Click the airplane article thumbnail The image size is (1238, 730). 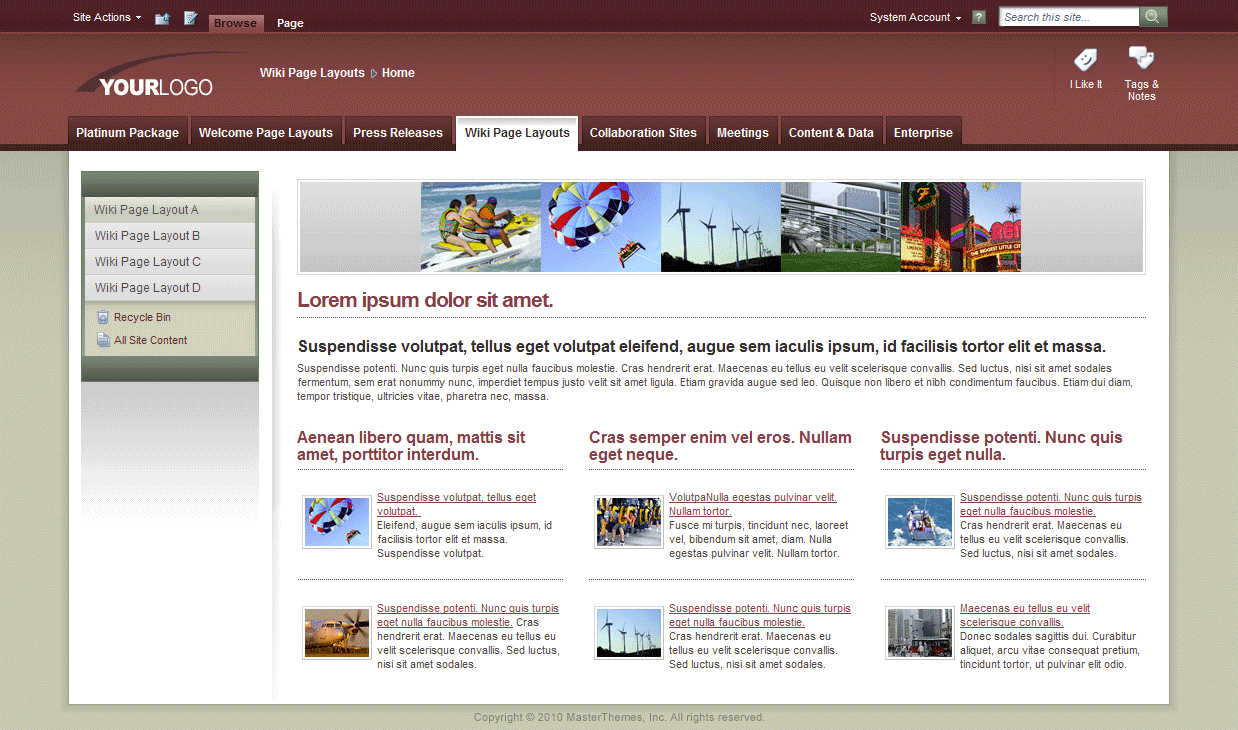(x=336, y=633)
